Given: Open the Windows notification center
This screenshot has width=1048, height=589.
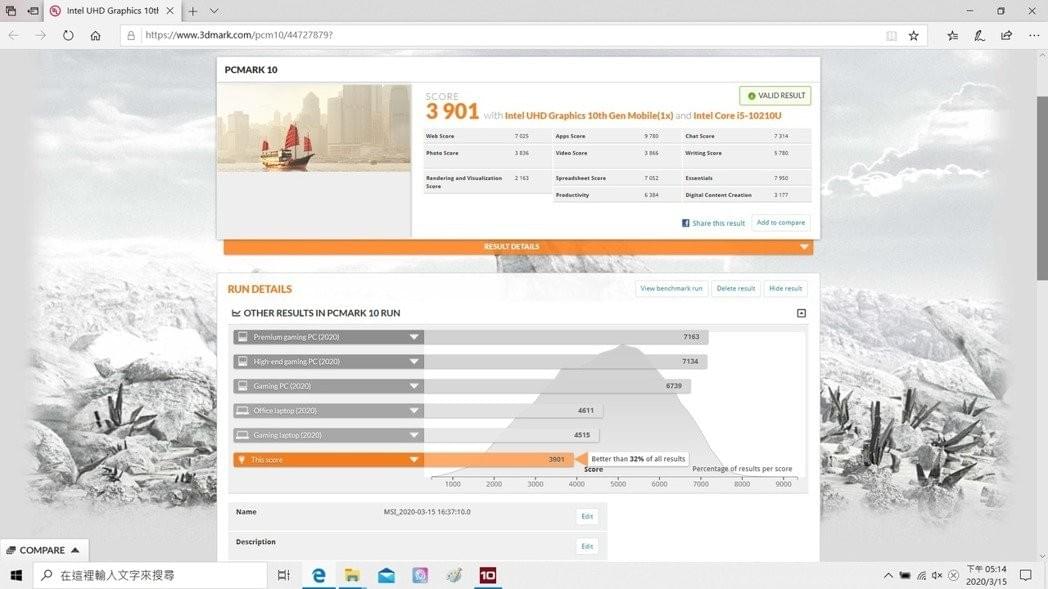Looking at the screenshot, I should tap(1026, 576).
